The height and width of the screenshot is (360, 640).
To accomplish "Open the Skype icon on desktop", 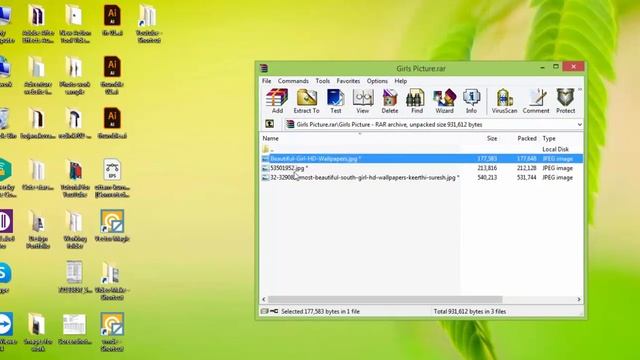I will [x=5, y=273].
